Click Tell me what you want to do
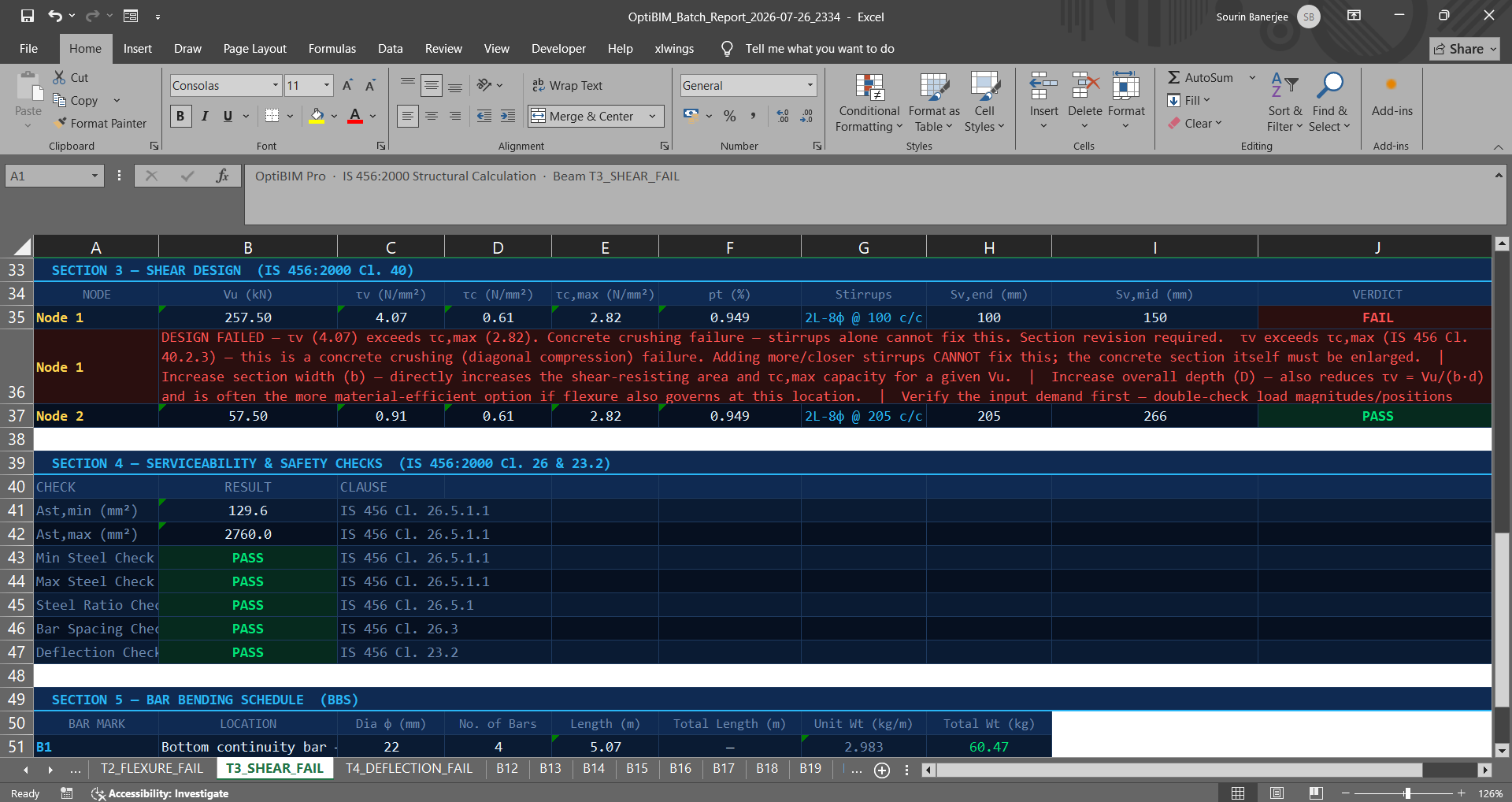The height and width of the screenshot is (802, 1512). [819, 48]
